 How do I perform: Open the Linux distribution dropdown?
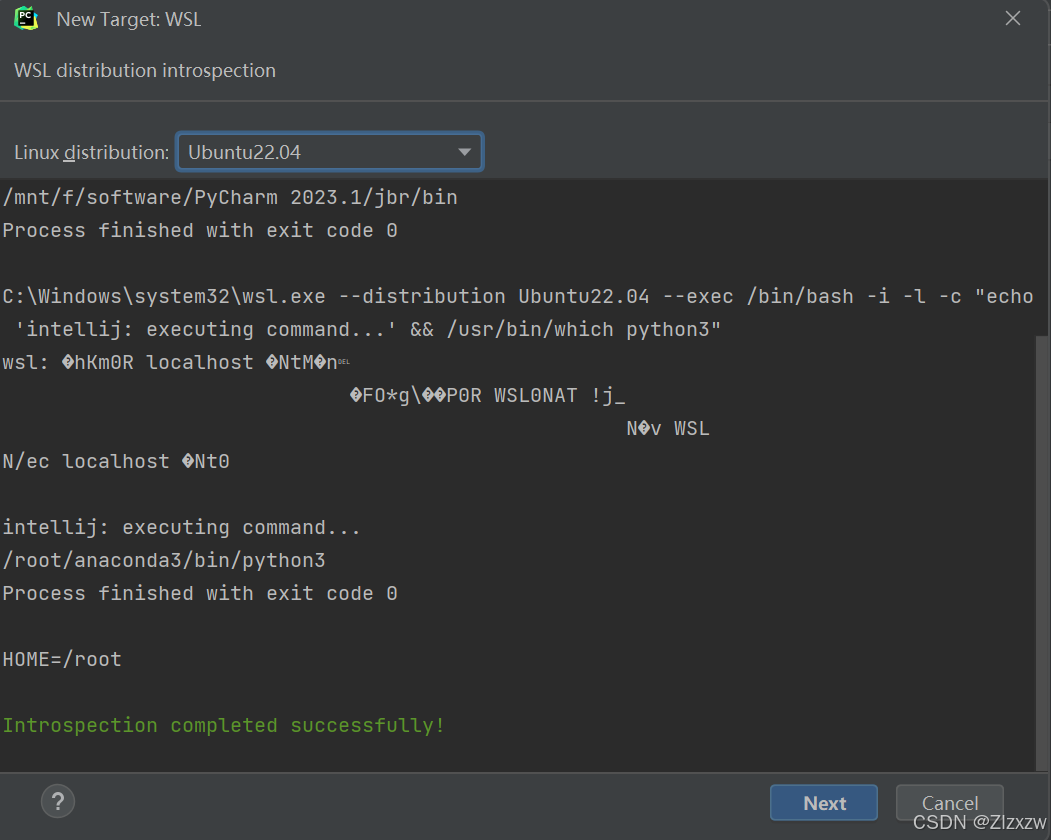click(328, 151)
